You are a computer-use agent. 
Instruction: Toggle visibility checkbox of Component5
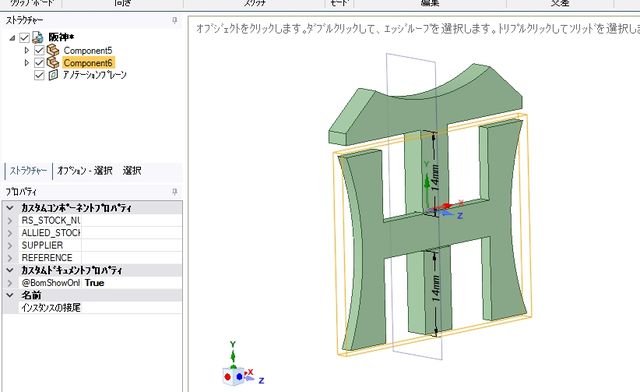[x=39, y=50]
